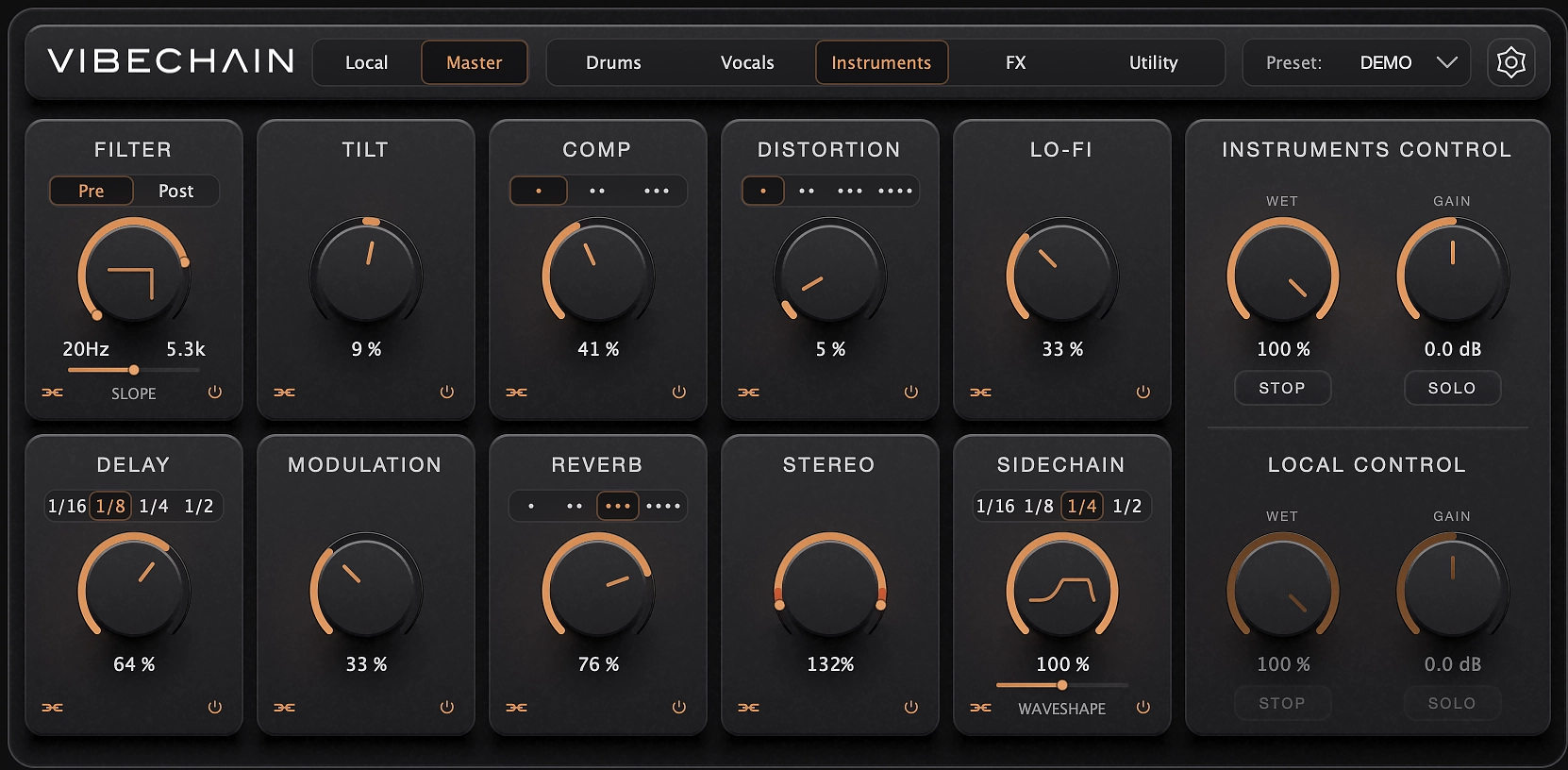Switch to the Local tab
Viewport: 1568px width, 770px height.
tap(367, 62)
